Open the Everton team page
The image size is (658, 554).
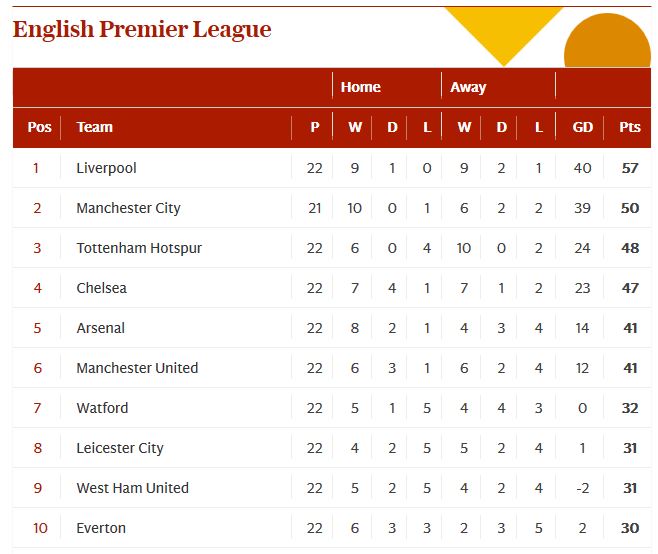pos(101,528)
